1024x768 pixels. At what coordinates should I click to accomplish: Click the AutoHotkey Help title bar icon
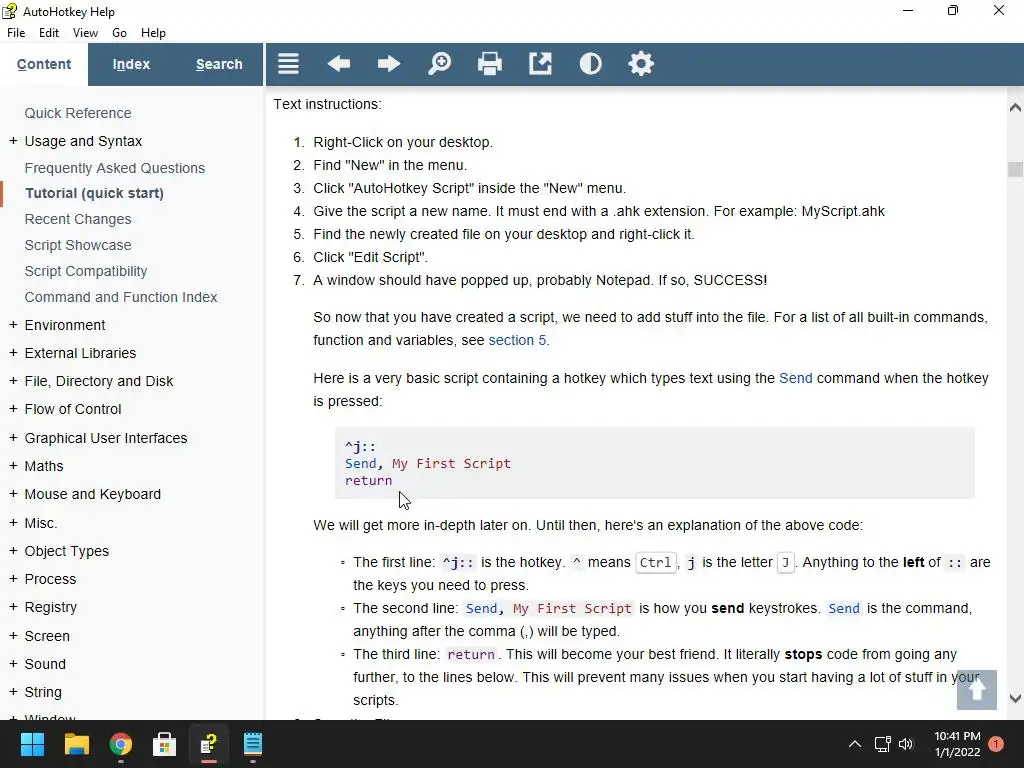[x=10, y=11]
